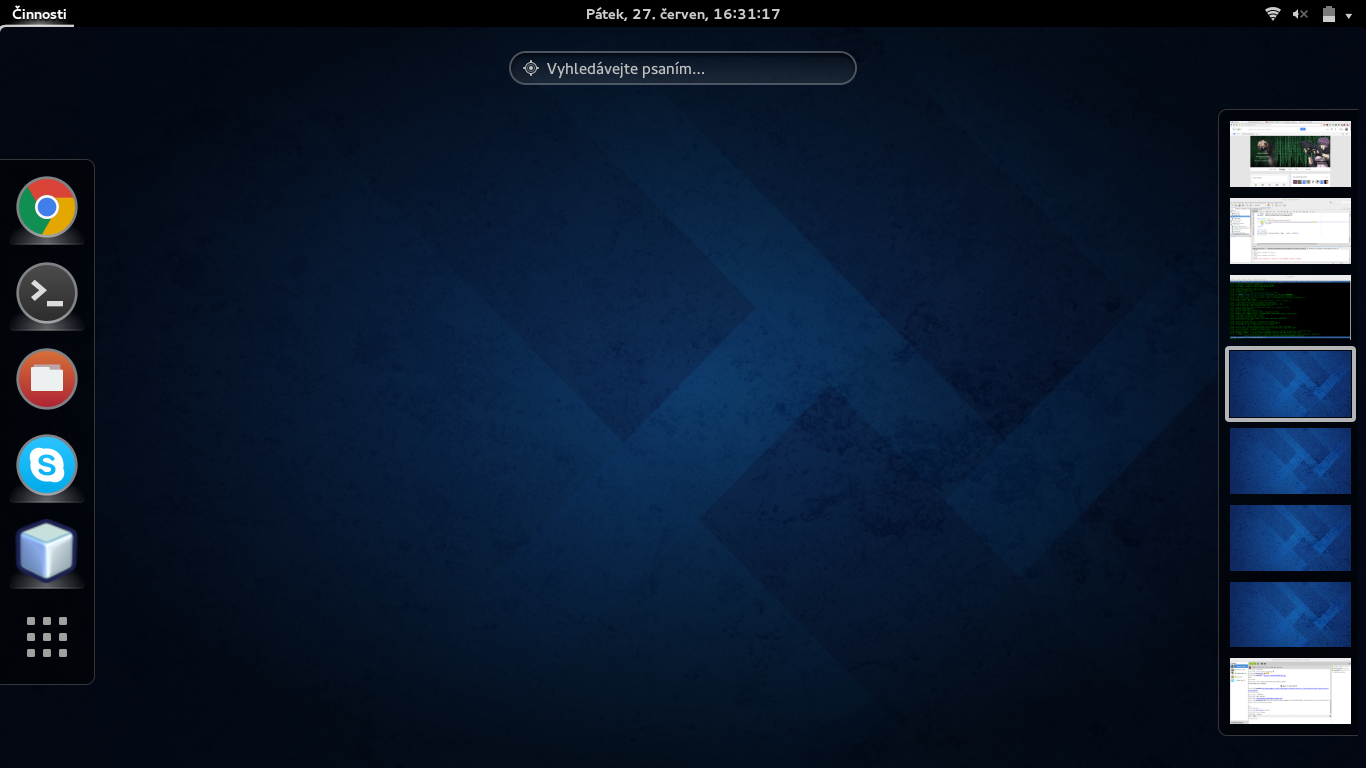Click the muted volume icon

coord(1300,14)
